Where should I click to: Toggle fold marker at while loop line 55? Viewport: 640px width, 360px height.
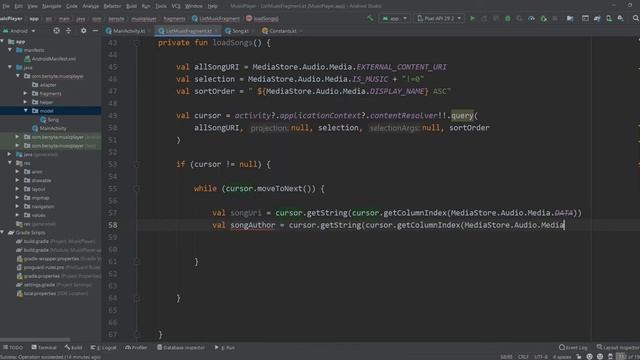pos(137,189)
